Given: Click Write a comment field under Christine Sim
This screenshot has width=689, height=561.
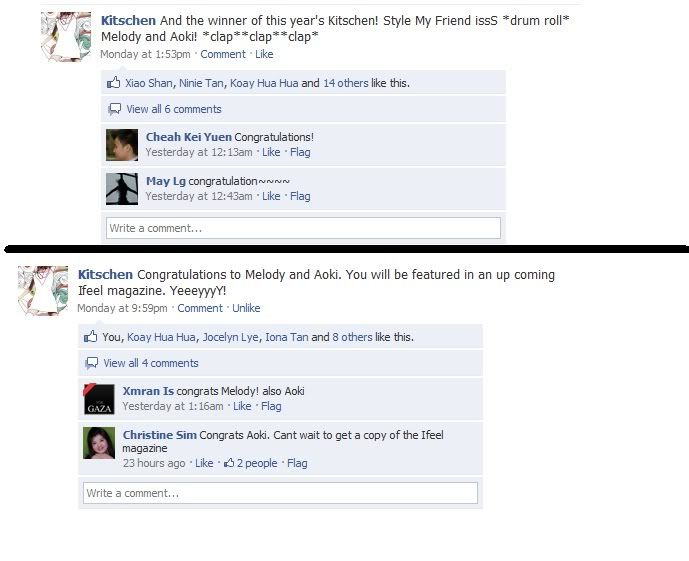Looking at the screenshot, I should point(280,493).
